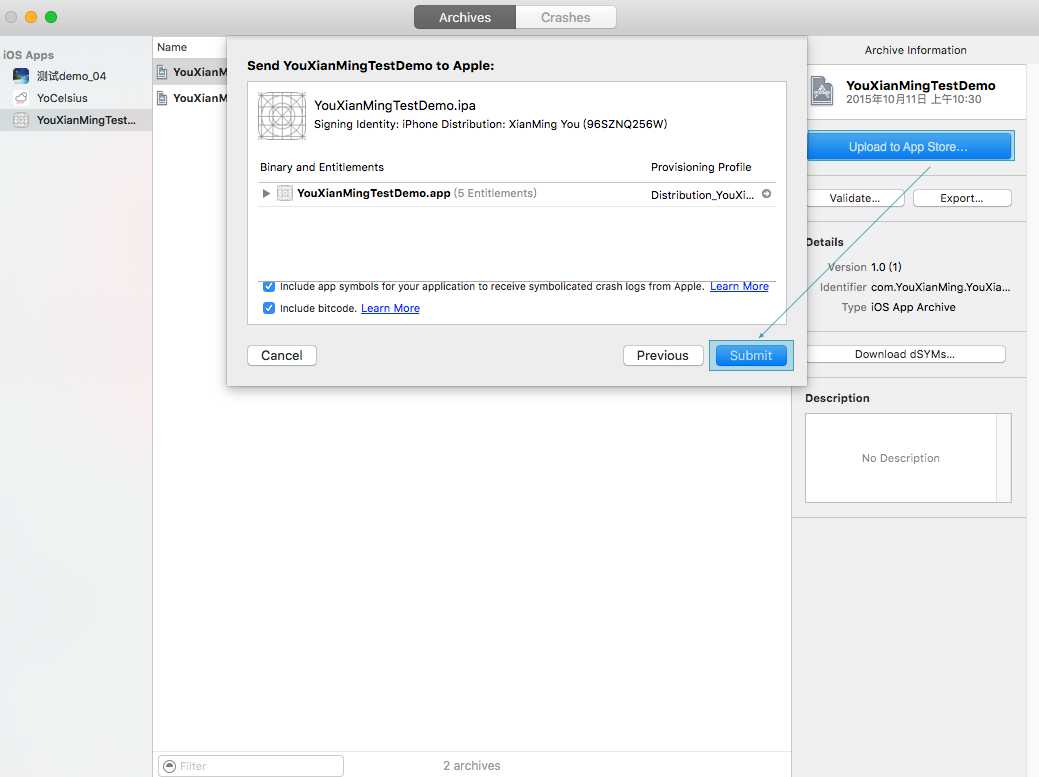Select the YouXianMingTestDemo.app (5 Entitlements) row
The image size is (1039, 777).
click(x=516, y=194)
